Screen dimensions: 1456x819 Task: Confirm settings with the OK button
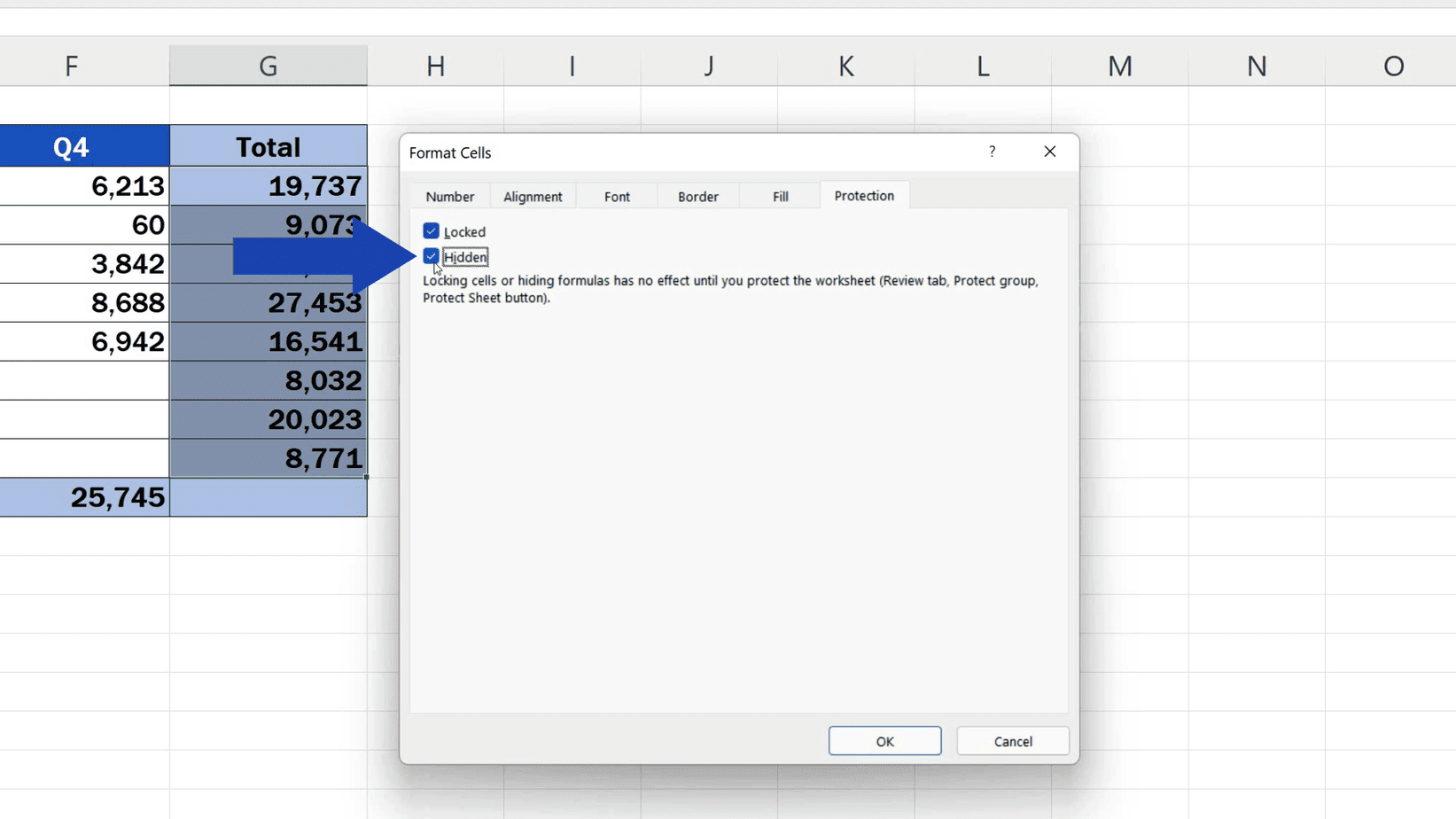884,741
